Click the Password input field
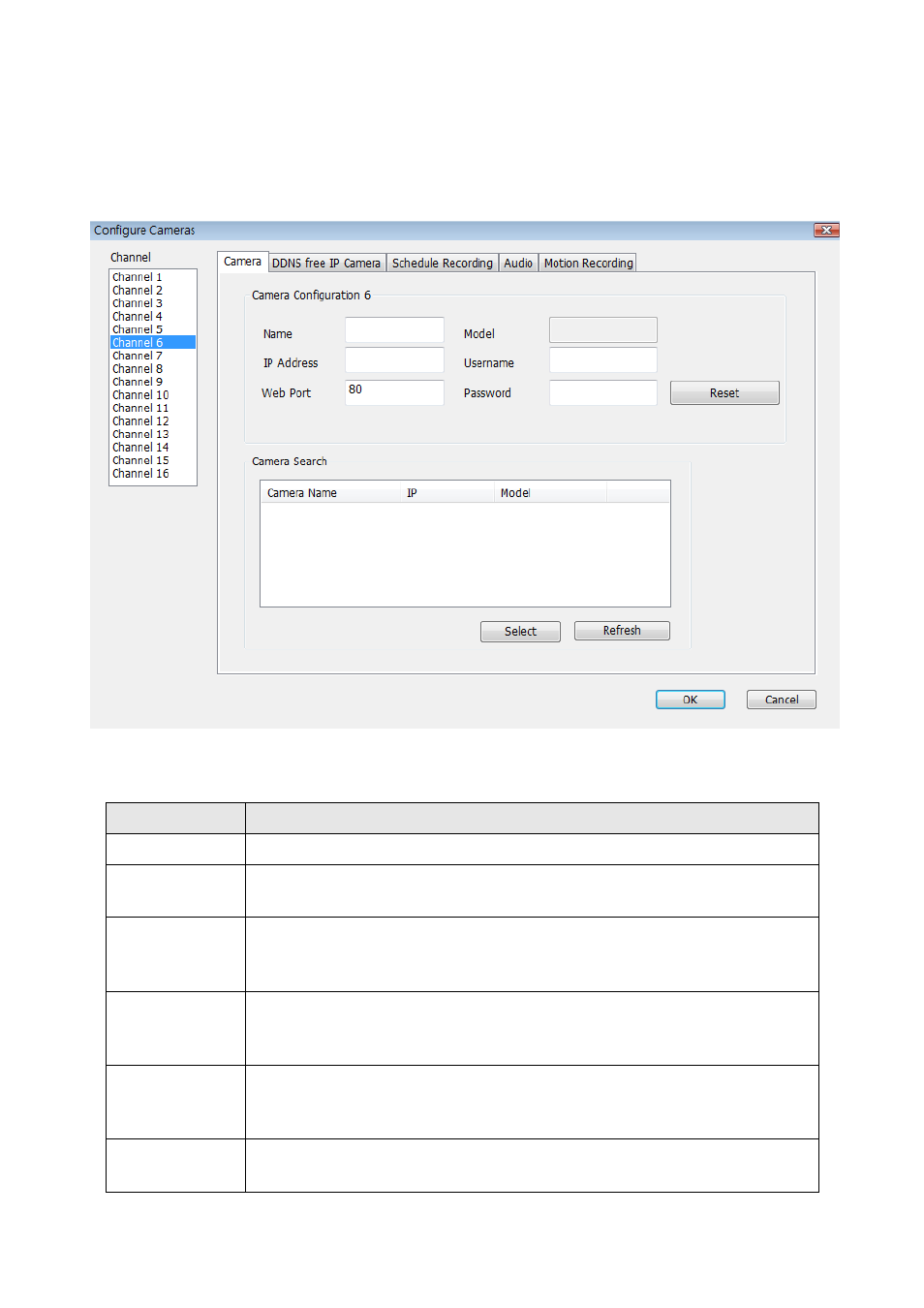The height and width of the screenshot is (1308, 924). (x=602, y=392)
